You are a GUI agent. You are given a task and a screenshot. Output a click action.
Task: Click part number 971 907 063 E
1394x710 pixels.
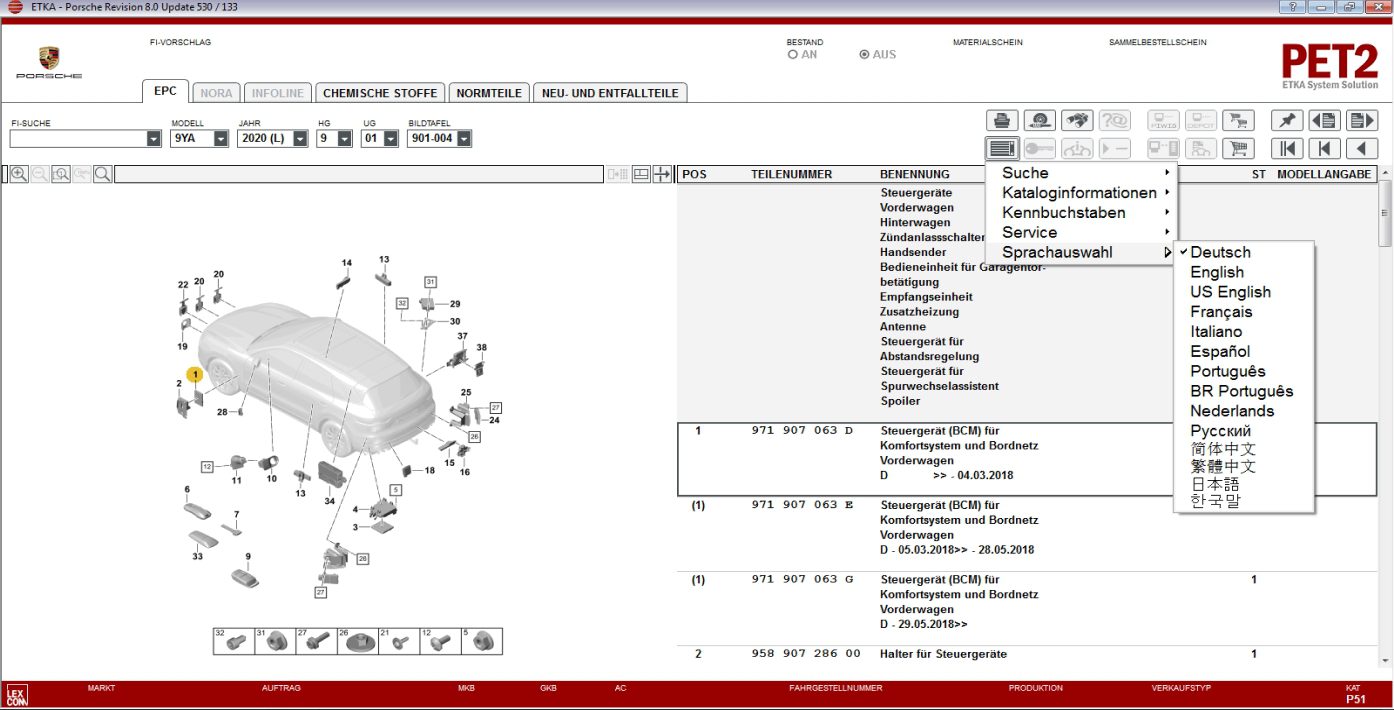pyautogui.click(x=803, y=505)
